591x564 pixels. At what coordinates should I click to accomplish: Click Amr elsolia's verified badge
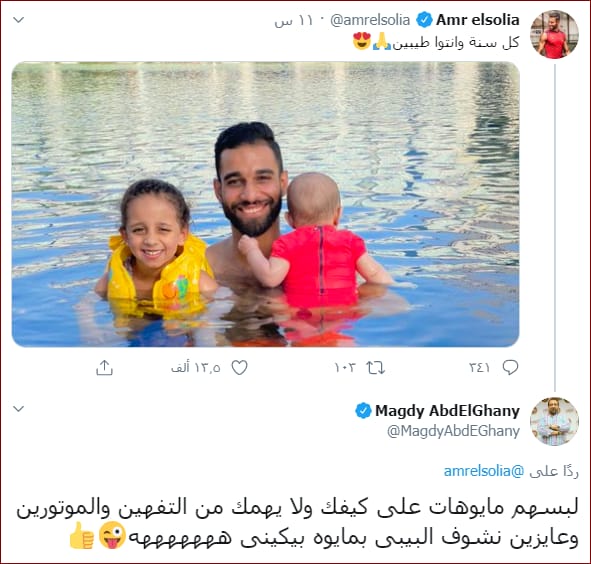coord(424,20)
